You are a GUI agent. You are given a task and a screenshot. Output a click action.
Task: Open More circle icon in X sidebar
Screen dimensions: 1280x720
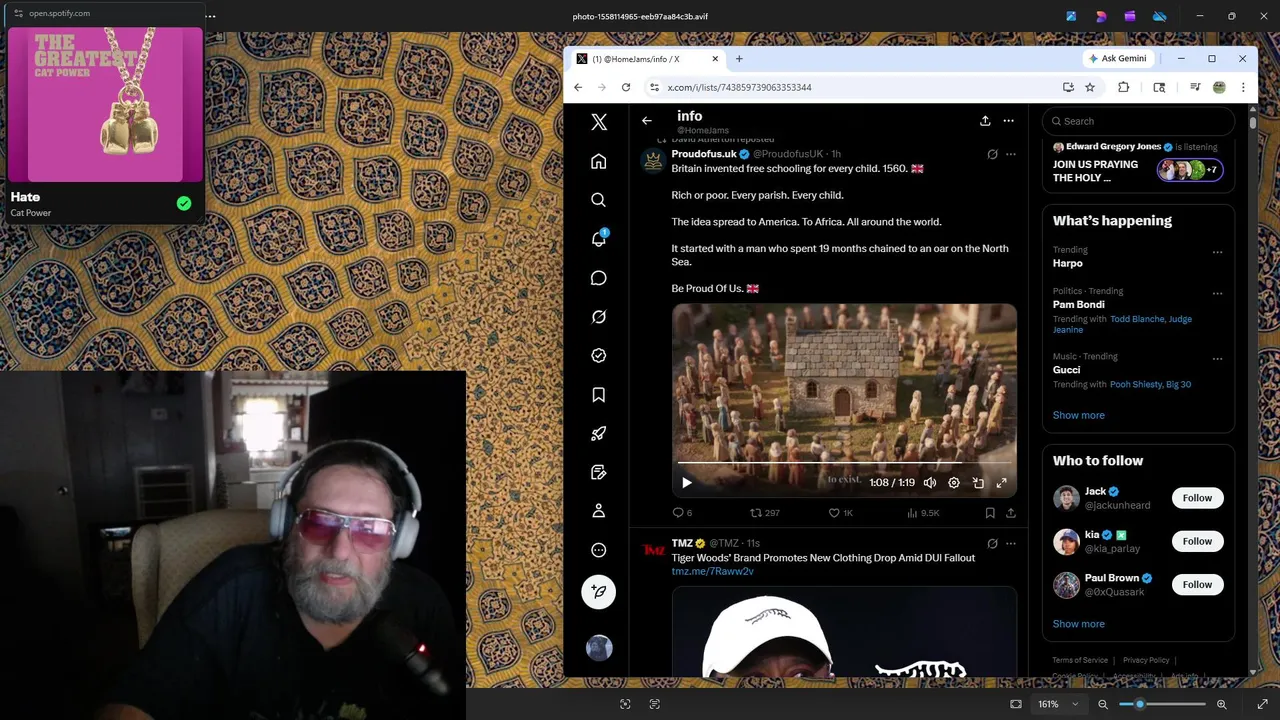tap(598, 550)
